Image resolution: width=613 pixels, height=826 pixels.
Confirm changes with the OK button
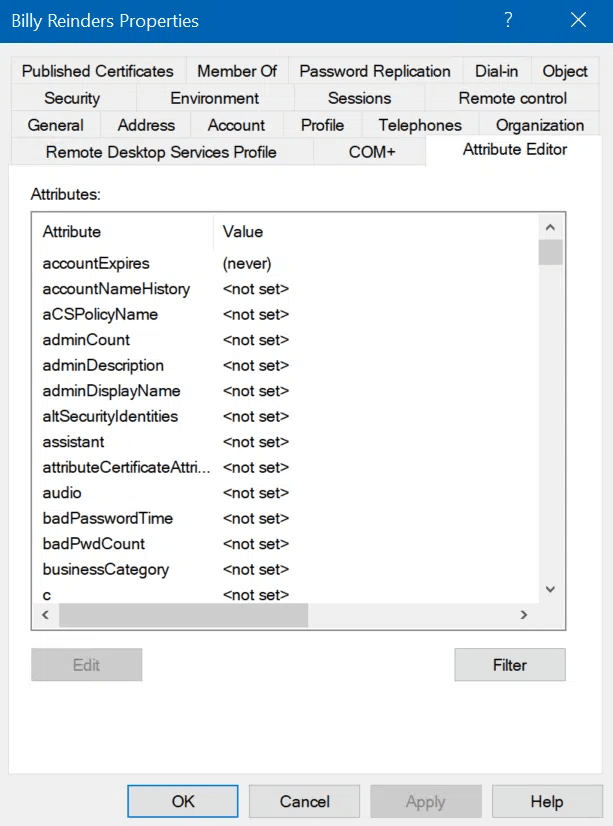click(x=182, y=801)
